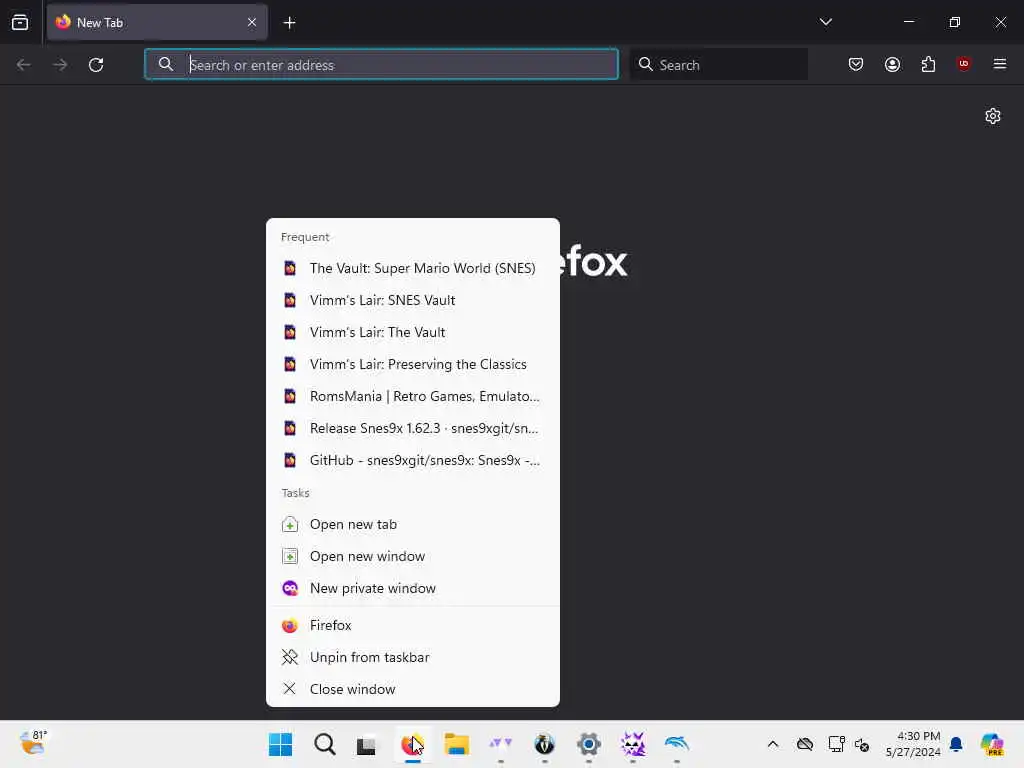Open GitHub snes9xgit/snes9x entry

click(413, 460)
